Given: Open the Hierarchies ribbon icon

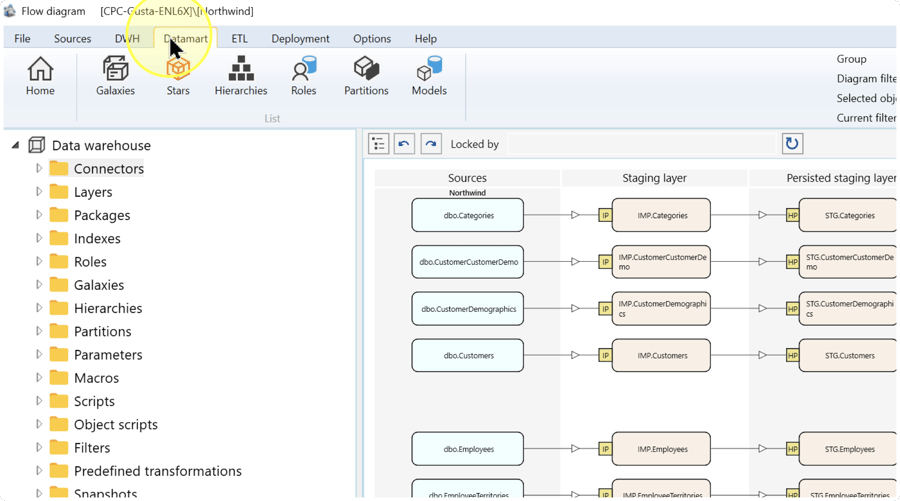Looking at the screenshot, I should 241,76.
